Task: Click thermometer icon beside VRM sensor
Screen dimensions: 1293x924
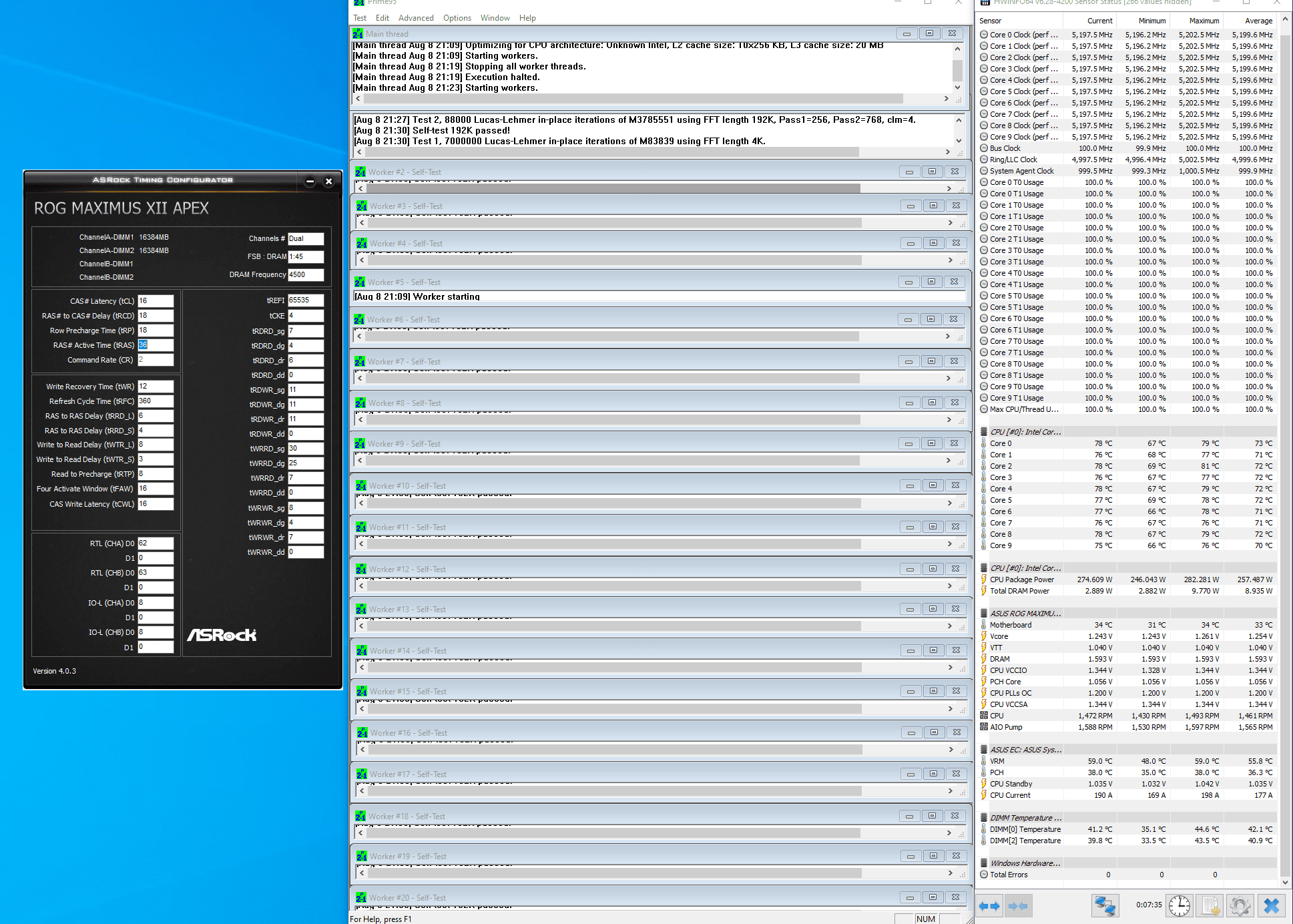Action: [x=984, y=761]
